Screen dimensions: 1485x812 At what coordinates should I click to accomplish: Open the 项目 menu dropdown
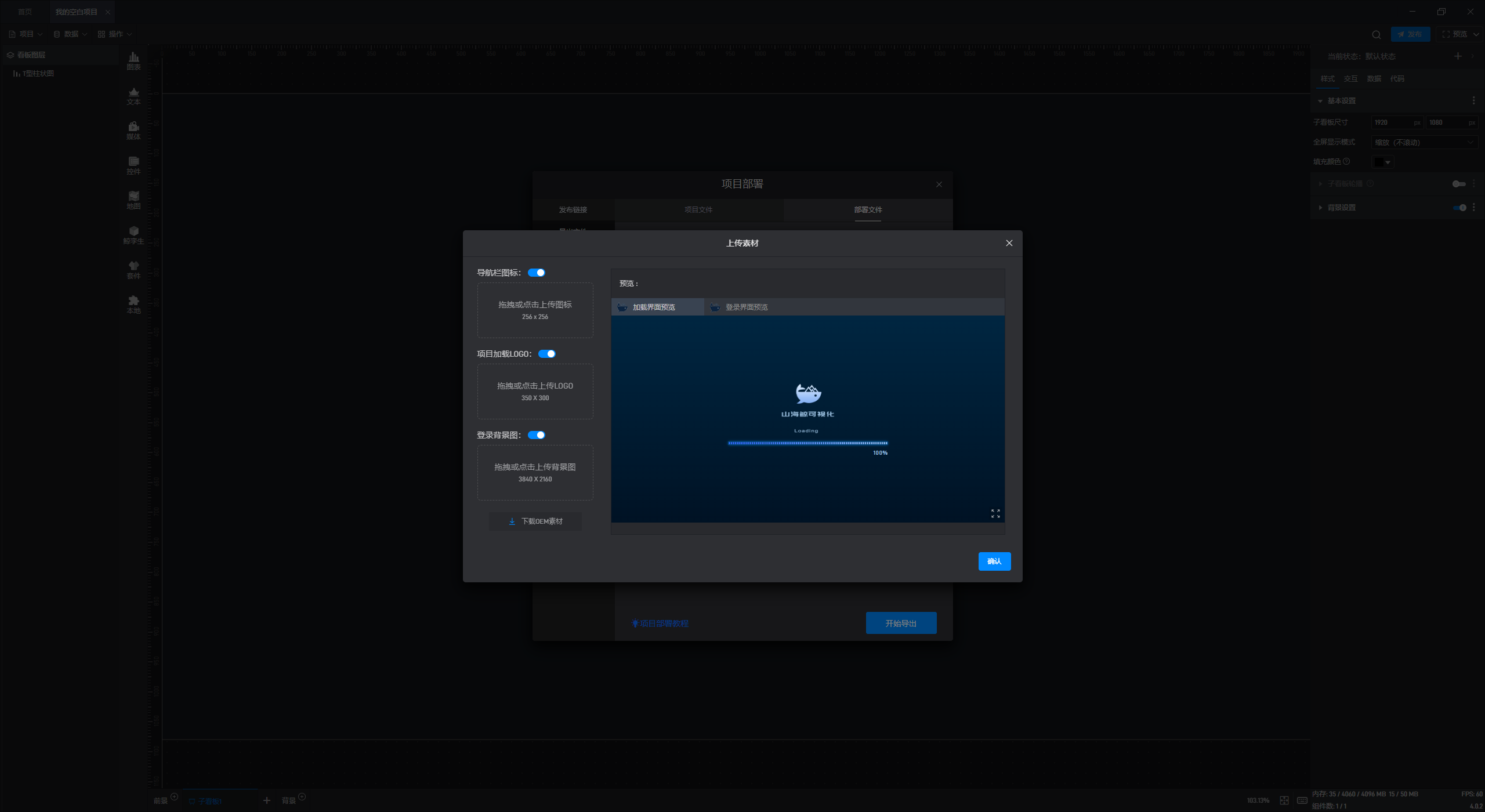click(x=26, y=34)
